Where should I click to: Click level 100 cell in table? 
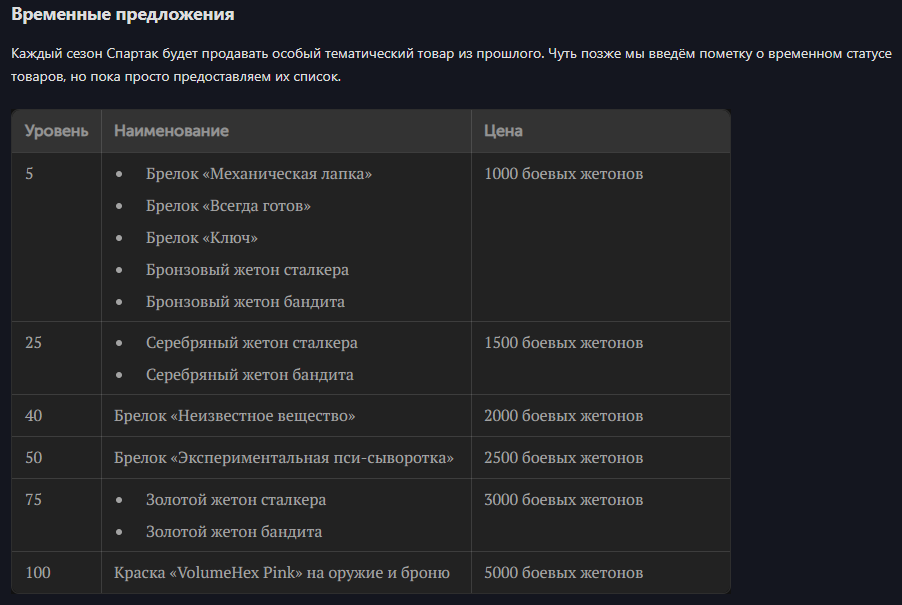pos(56,573)
